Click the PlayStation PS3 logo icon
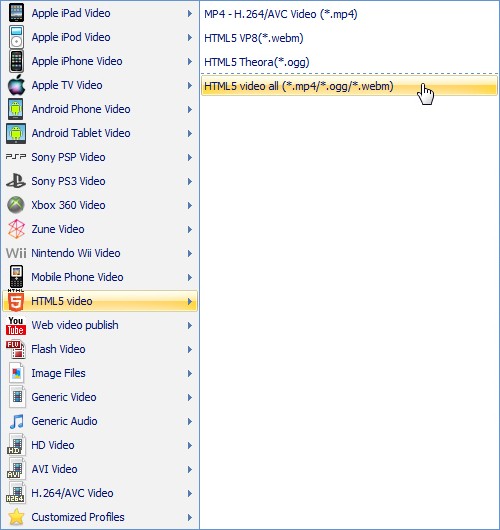 coord(16,181)
